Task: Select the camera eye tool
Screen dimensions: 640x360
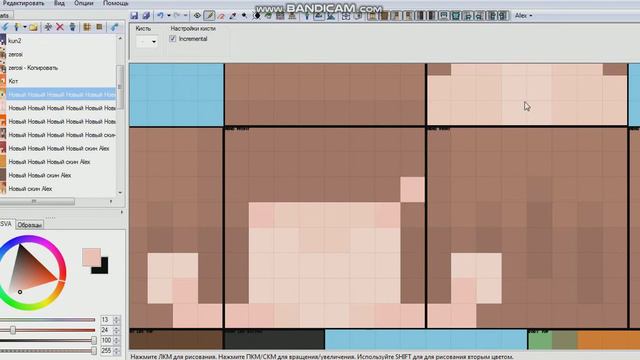Action: point(197,16)
